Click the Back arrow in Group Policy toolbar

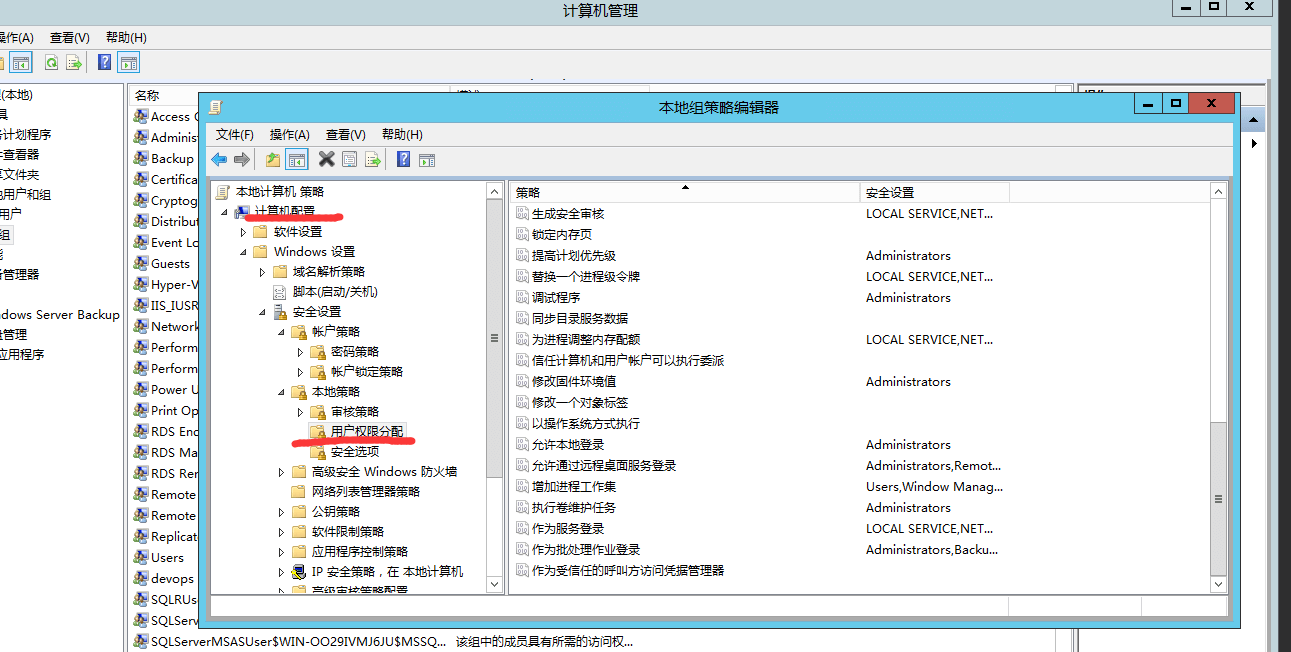219,160
